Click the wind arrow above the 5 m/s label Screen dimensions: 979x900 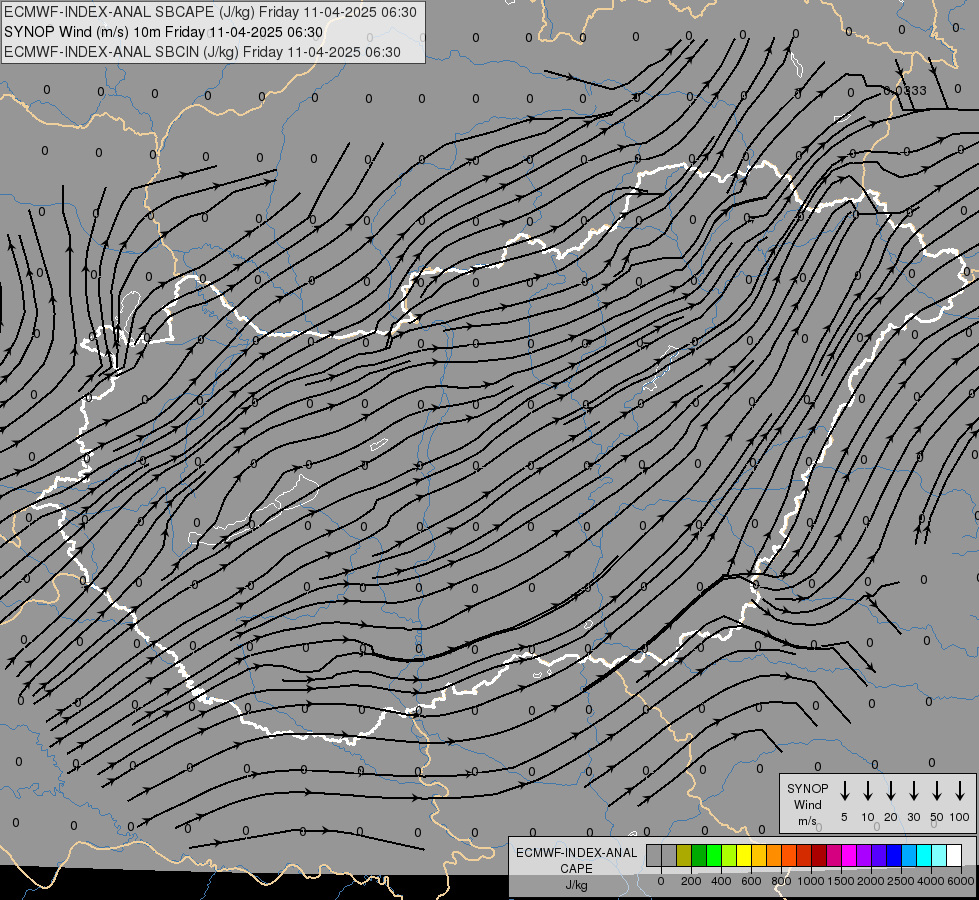click(844, 790)
